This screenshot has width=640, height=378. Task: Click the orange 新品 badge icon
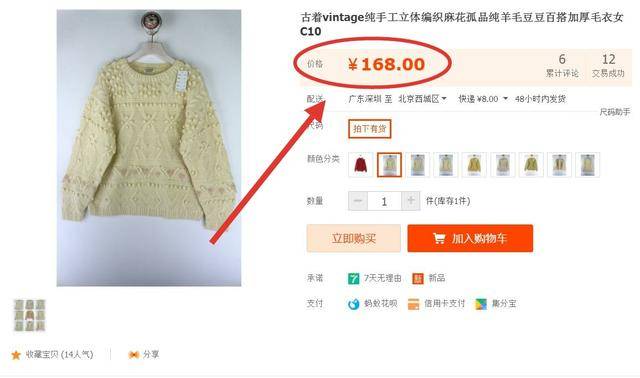click(418, 278)
